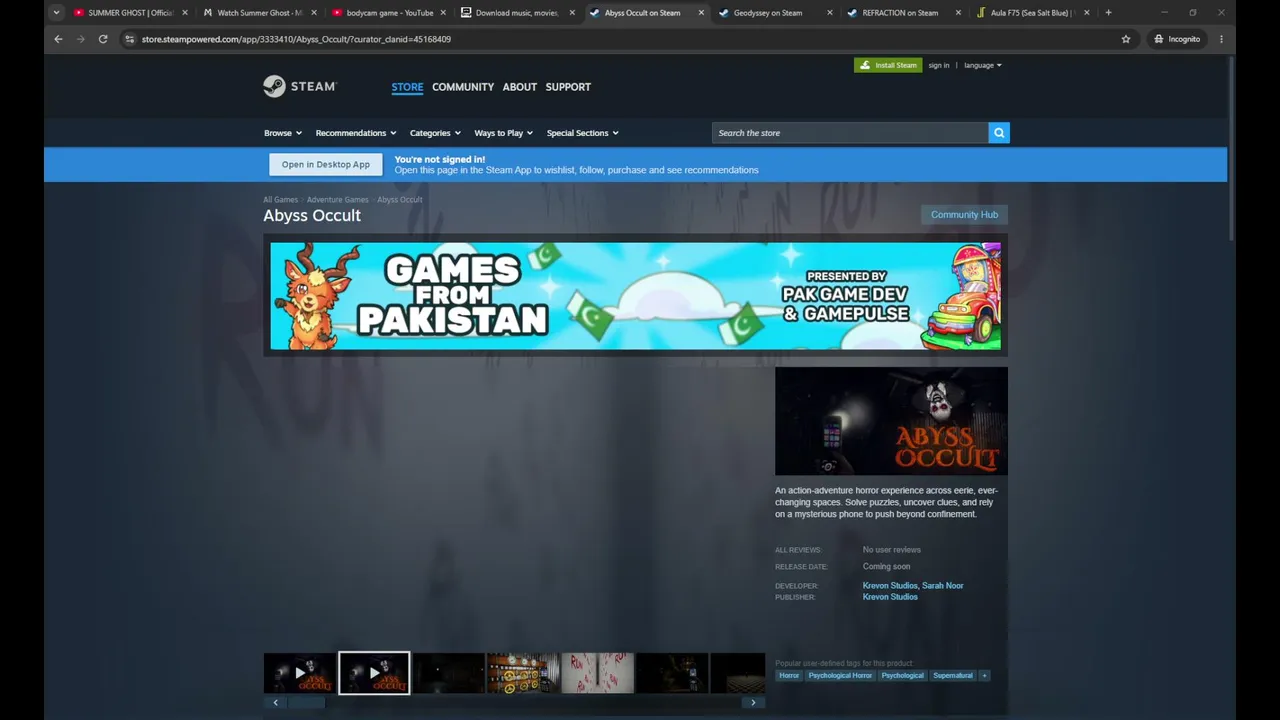Viewport: 1280px width, 720px height.
Task: Go back using the browser back arrow
Action: tap(58, 39)
